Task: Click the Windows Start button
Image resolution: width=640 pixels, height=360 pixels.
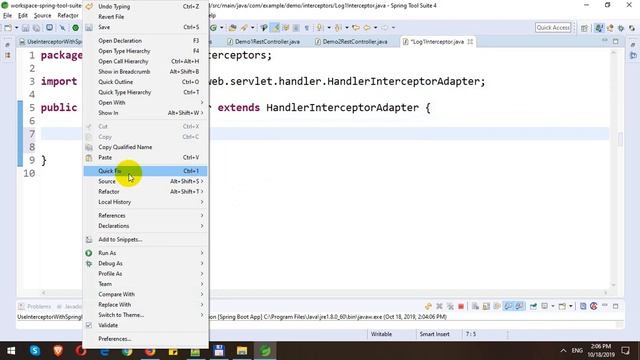Action: pos(11,351)
